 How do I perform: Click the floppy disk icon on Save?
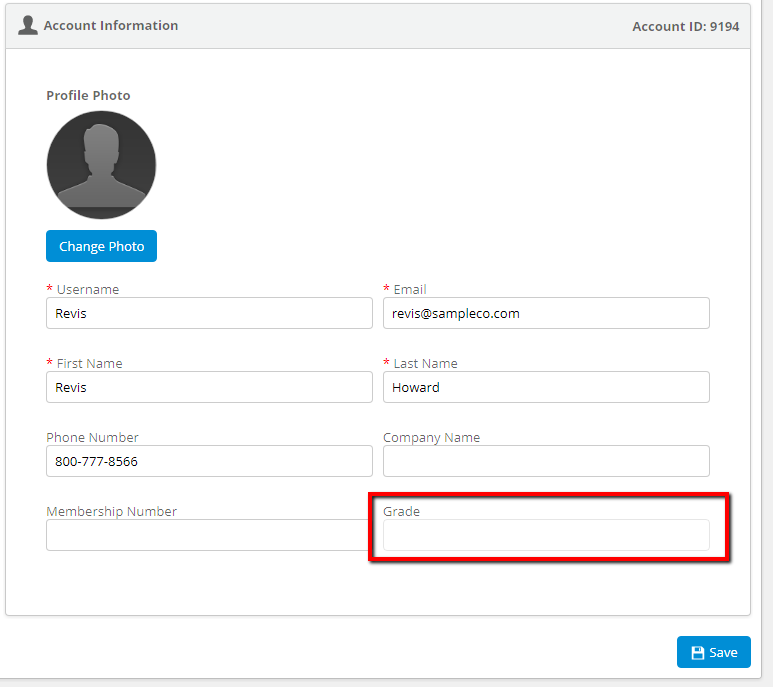(698, 653)
